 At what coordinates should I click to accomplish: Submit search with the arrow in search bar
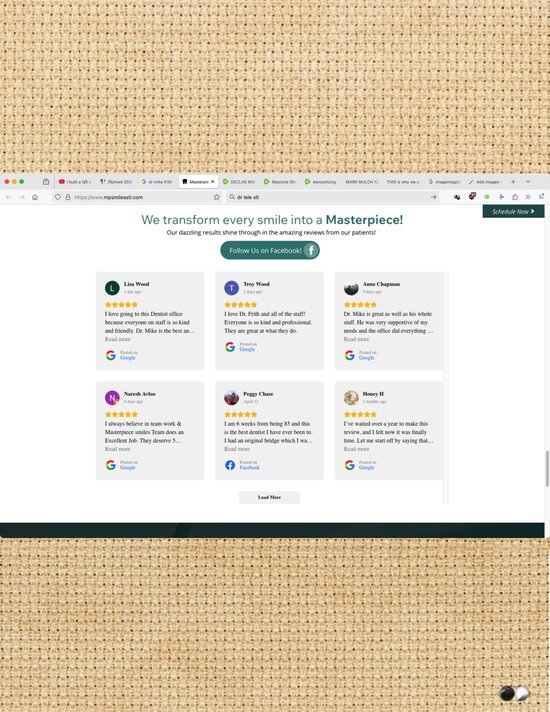(x=434, y=197)
